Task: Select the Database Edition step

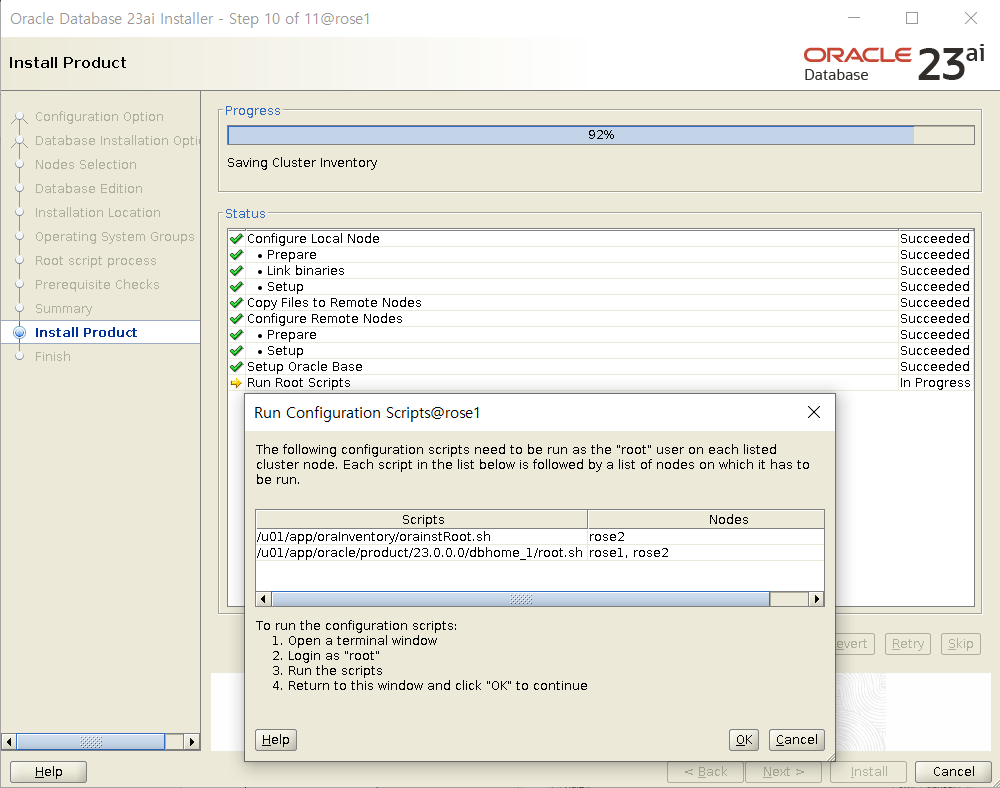Action: coord(89,189)
